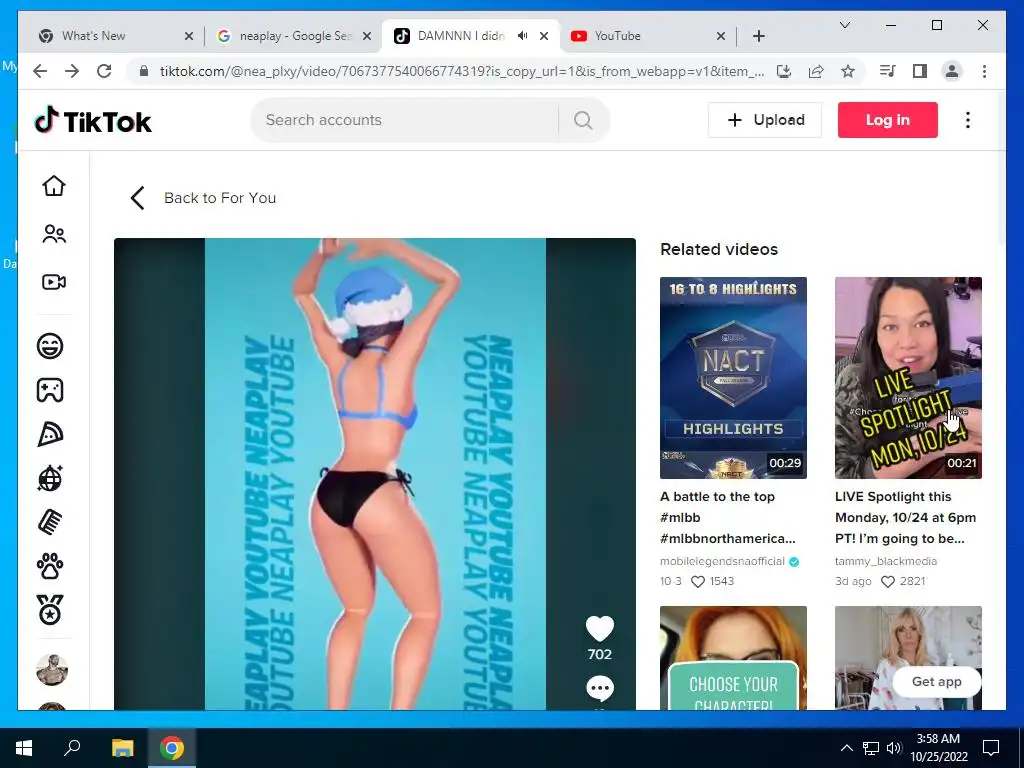The height and width of the screenshot is (768, 1024).
Task: Open a new browser tab
Action: (758, 36)
